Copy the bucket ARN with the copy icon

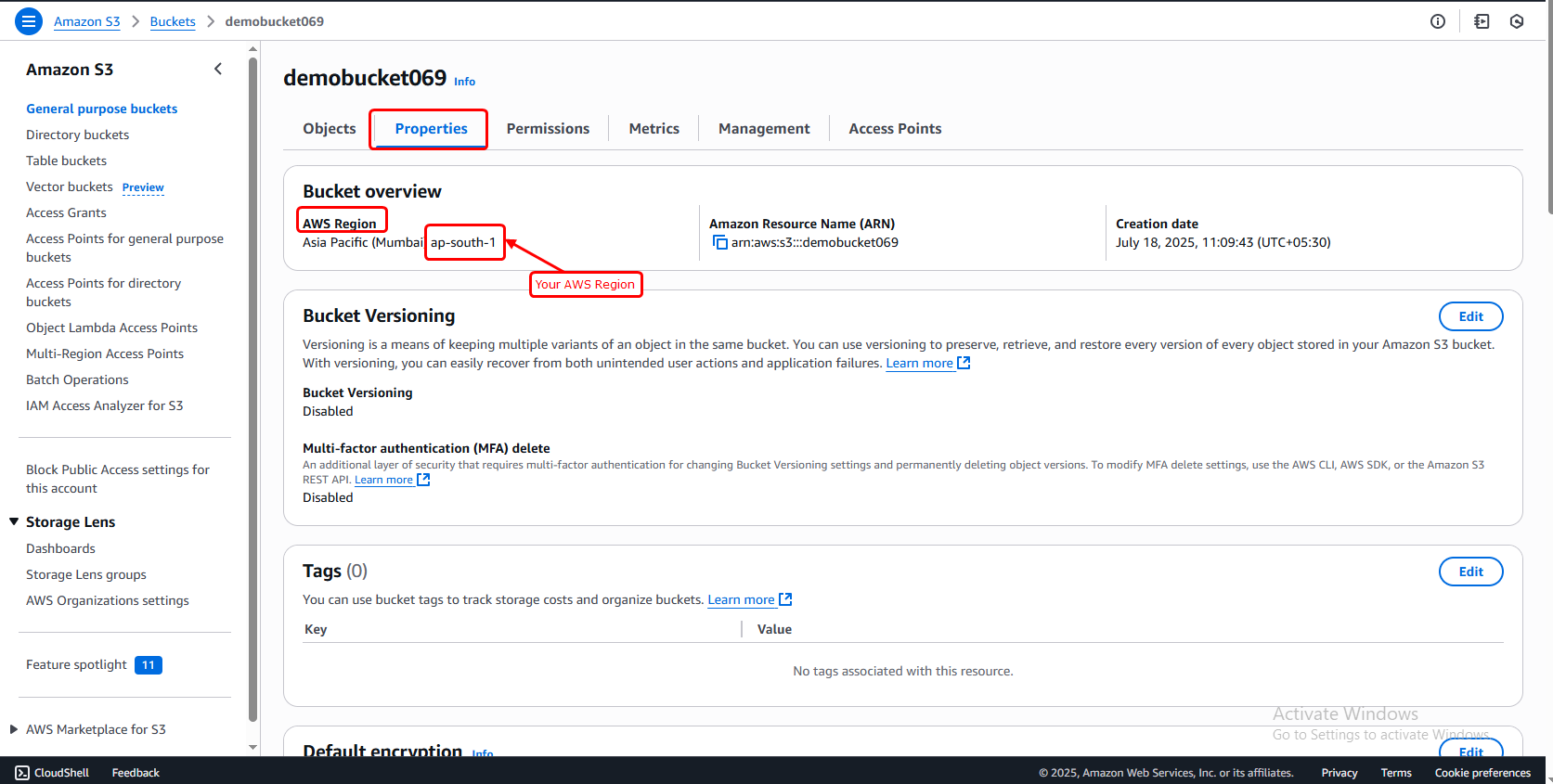pos(719,242)
